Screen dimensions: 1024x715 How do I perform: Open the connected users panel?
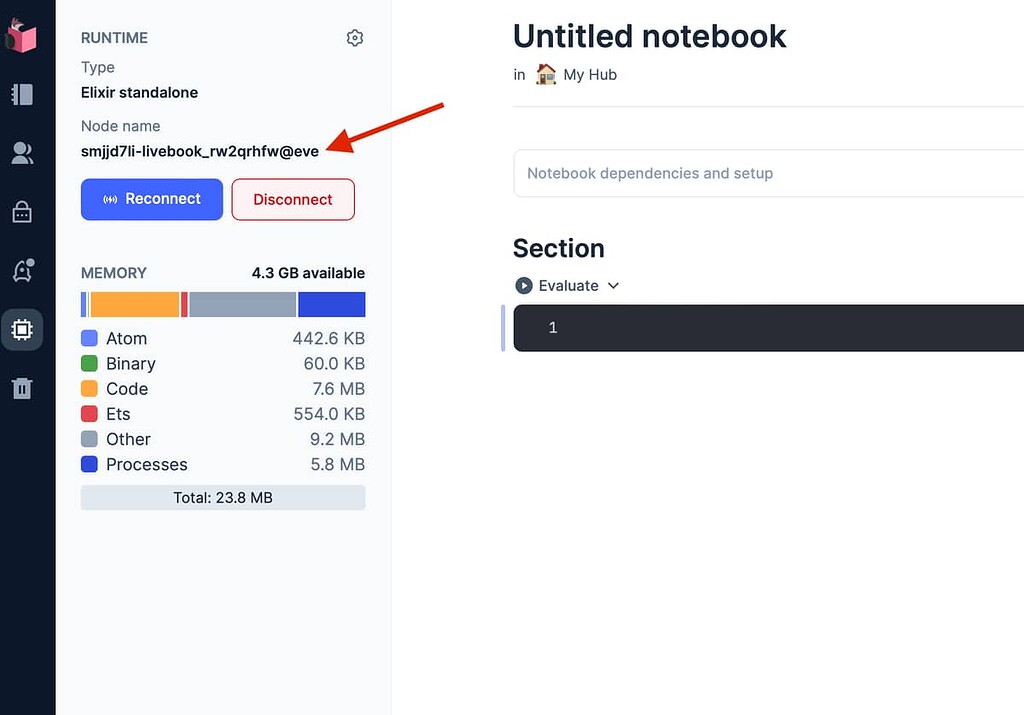(x=23, y=152)
